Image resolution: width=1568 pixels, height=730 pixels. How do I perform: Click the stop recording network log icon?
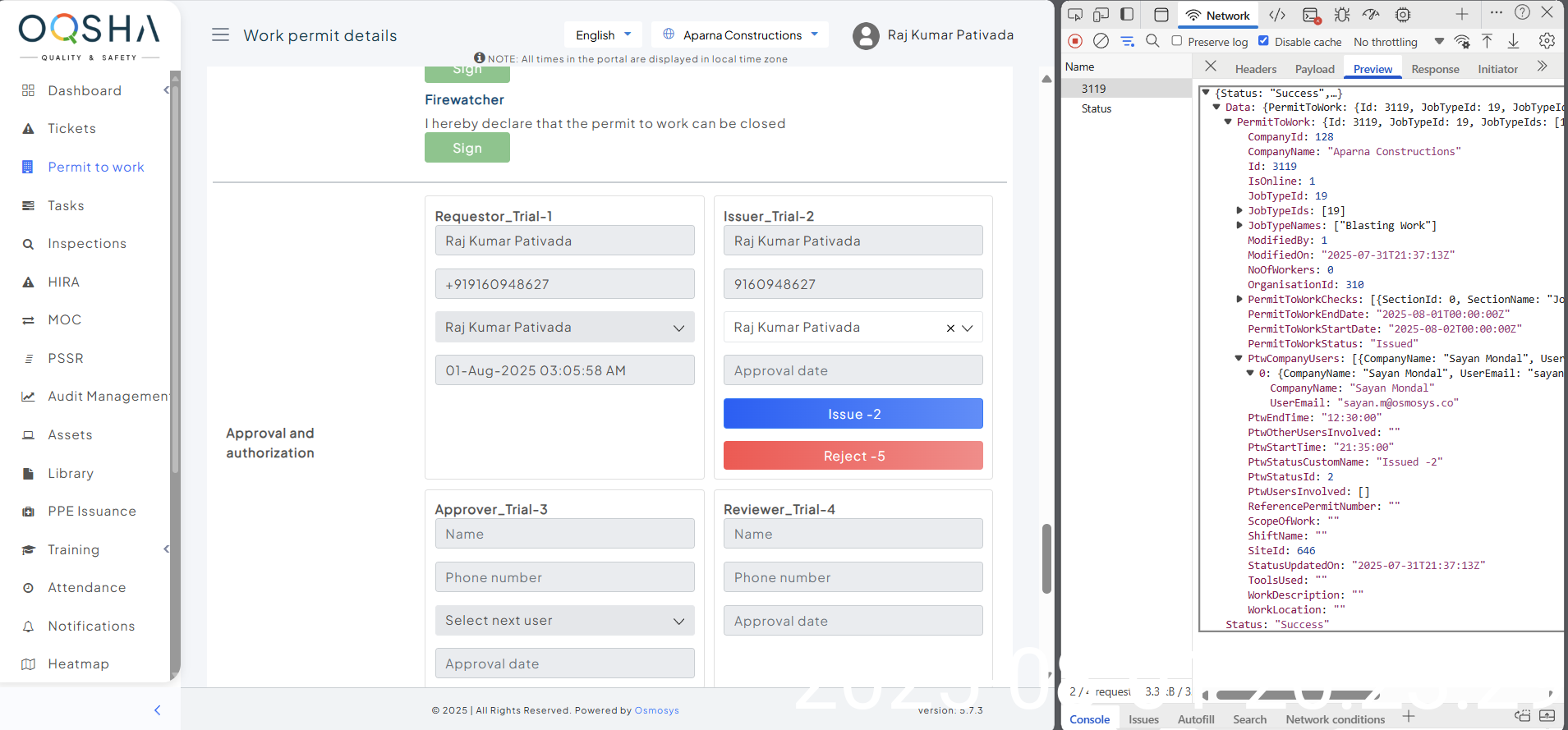1075,41
